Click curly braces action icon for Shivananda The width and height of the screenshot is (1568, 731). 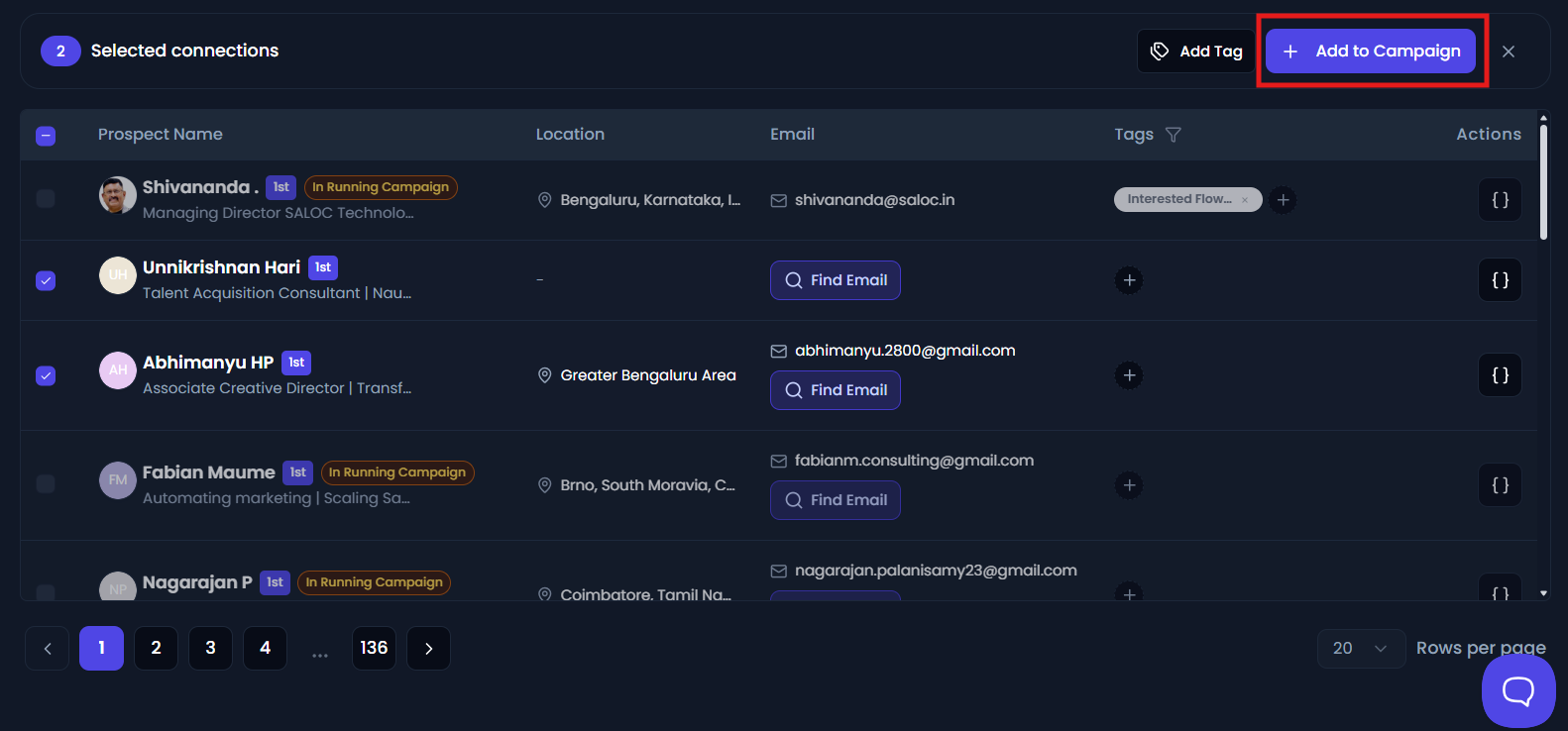[x=1501, y=200]
